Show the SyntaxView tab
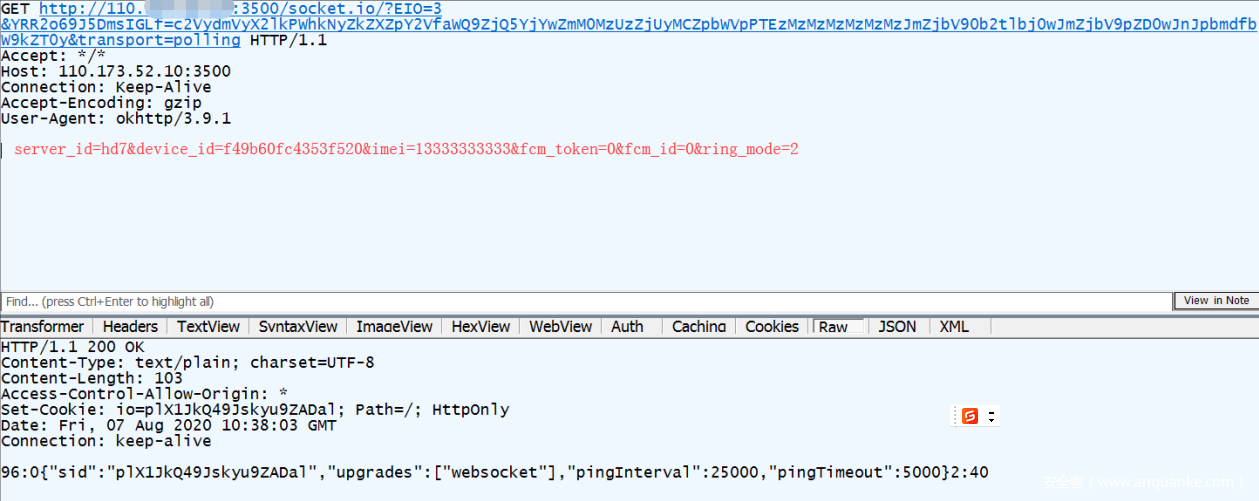 point(298,327)
